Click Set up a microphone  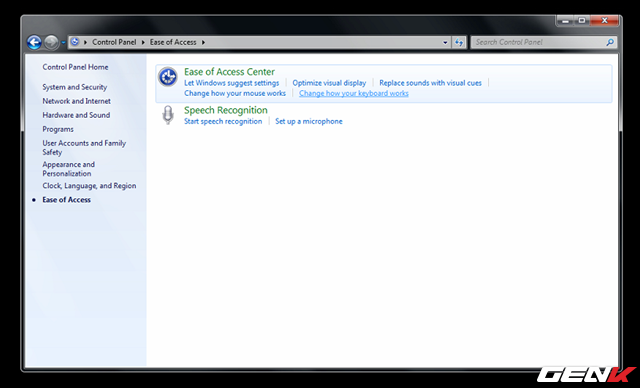309,121
